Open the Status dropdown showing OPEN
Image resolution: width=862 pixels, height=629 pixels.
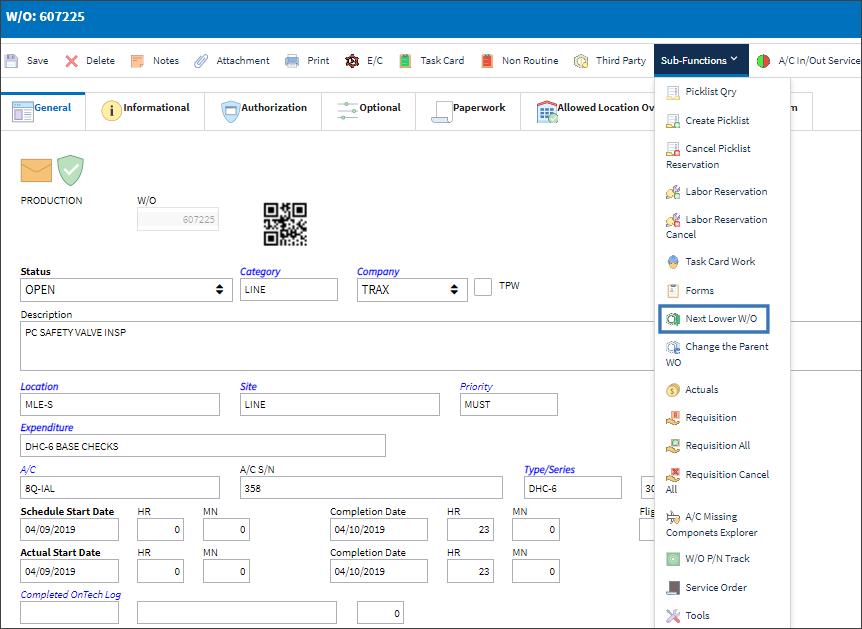(126, 290)
